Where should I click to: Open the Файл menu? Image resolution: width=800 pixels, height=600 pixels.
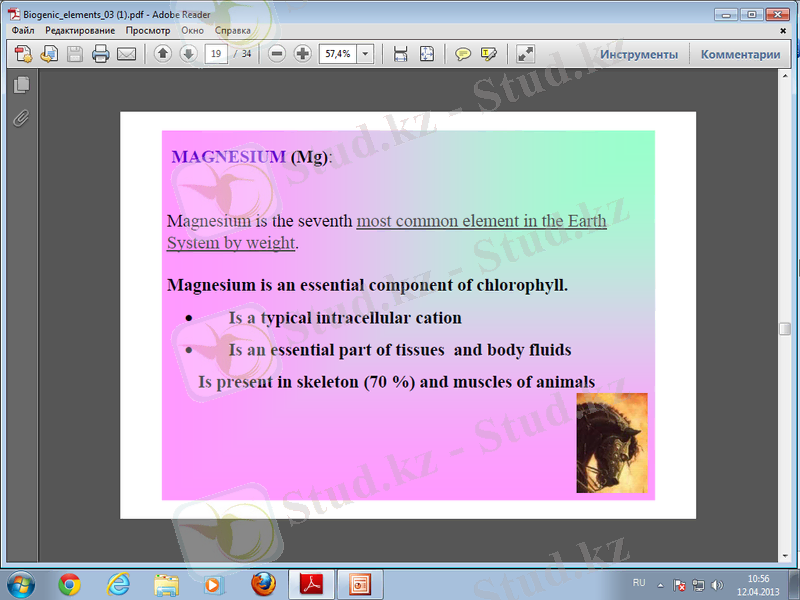[x=23, y=31]
